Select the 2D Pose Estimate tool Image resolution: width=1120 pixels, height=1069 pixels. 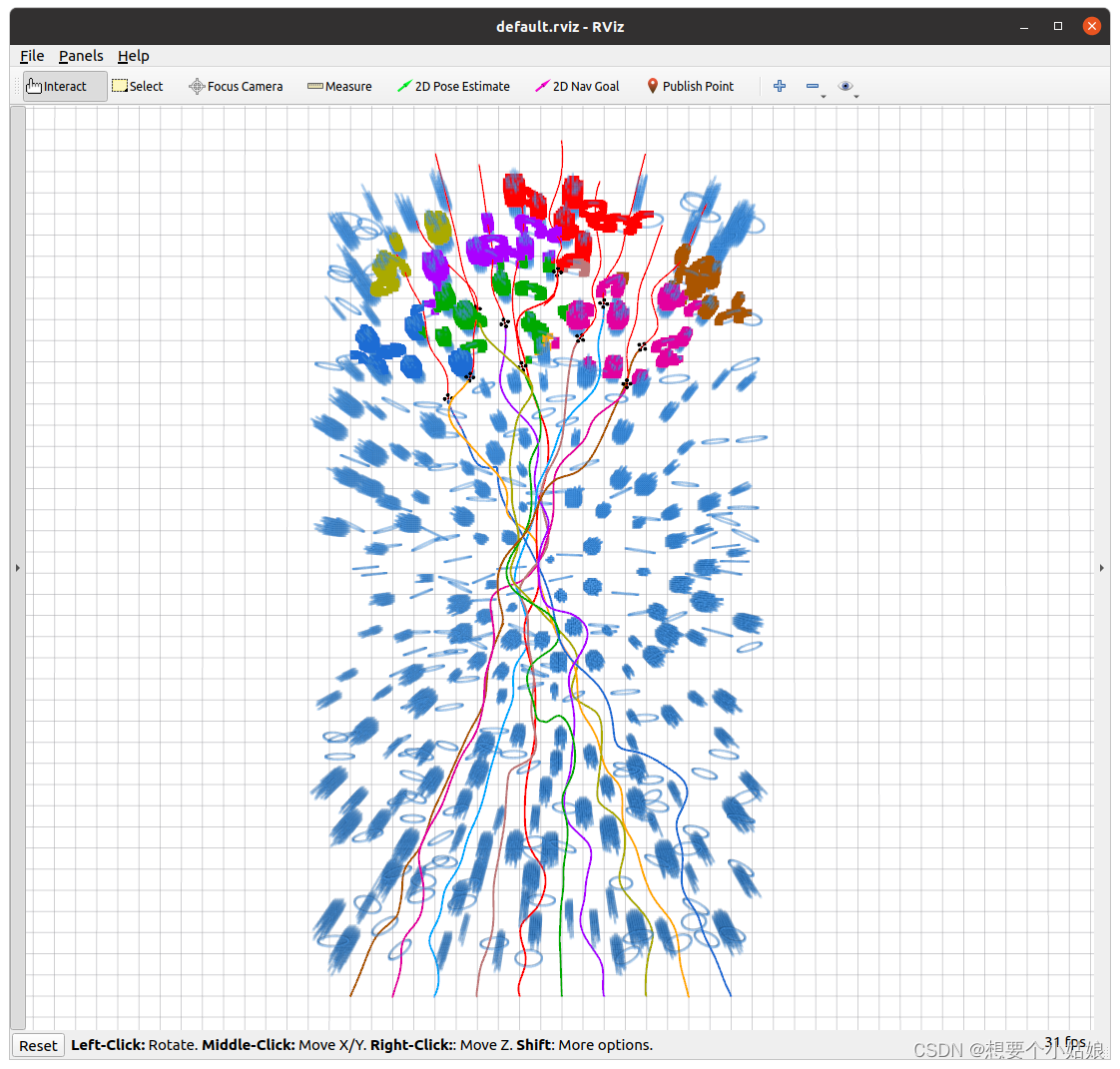[453, 87]
